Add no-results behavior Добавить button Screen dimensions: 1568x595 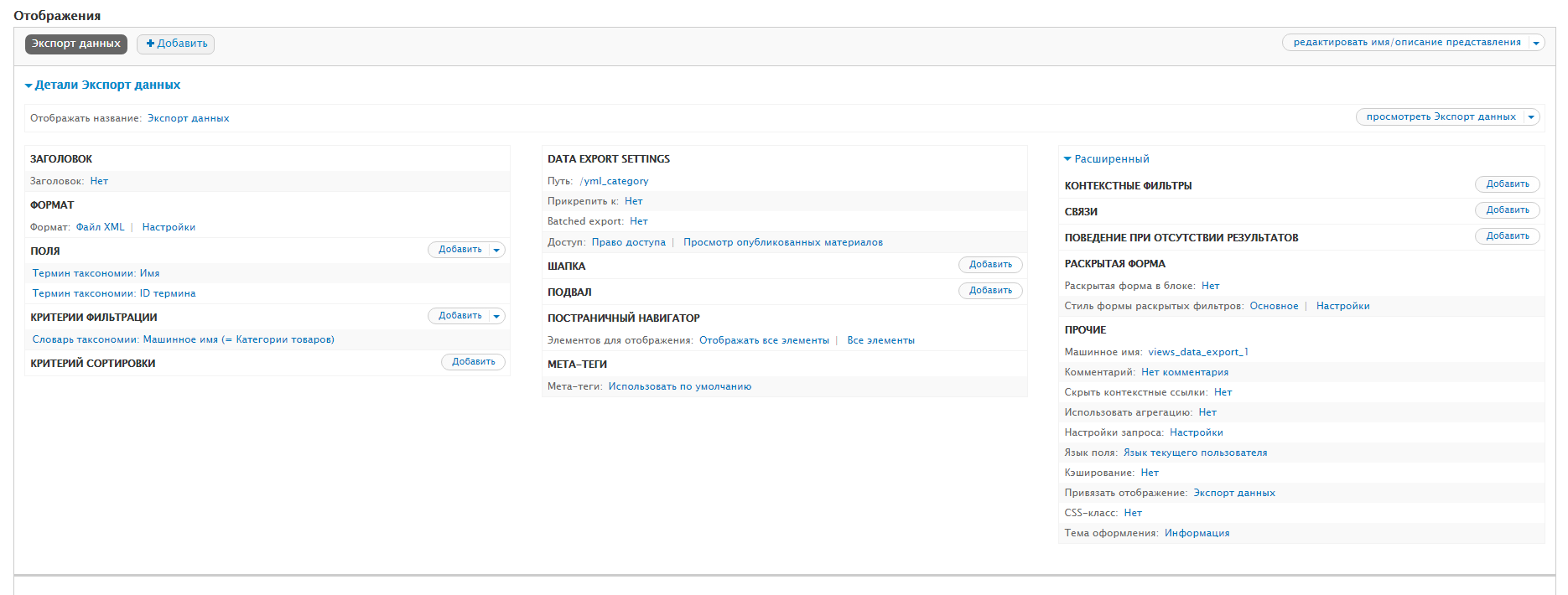pos(1508,236)
